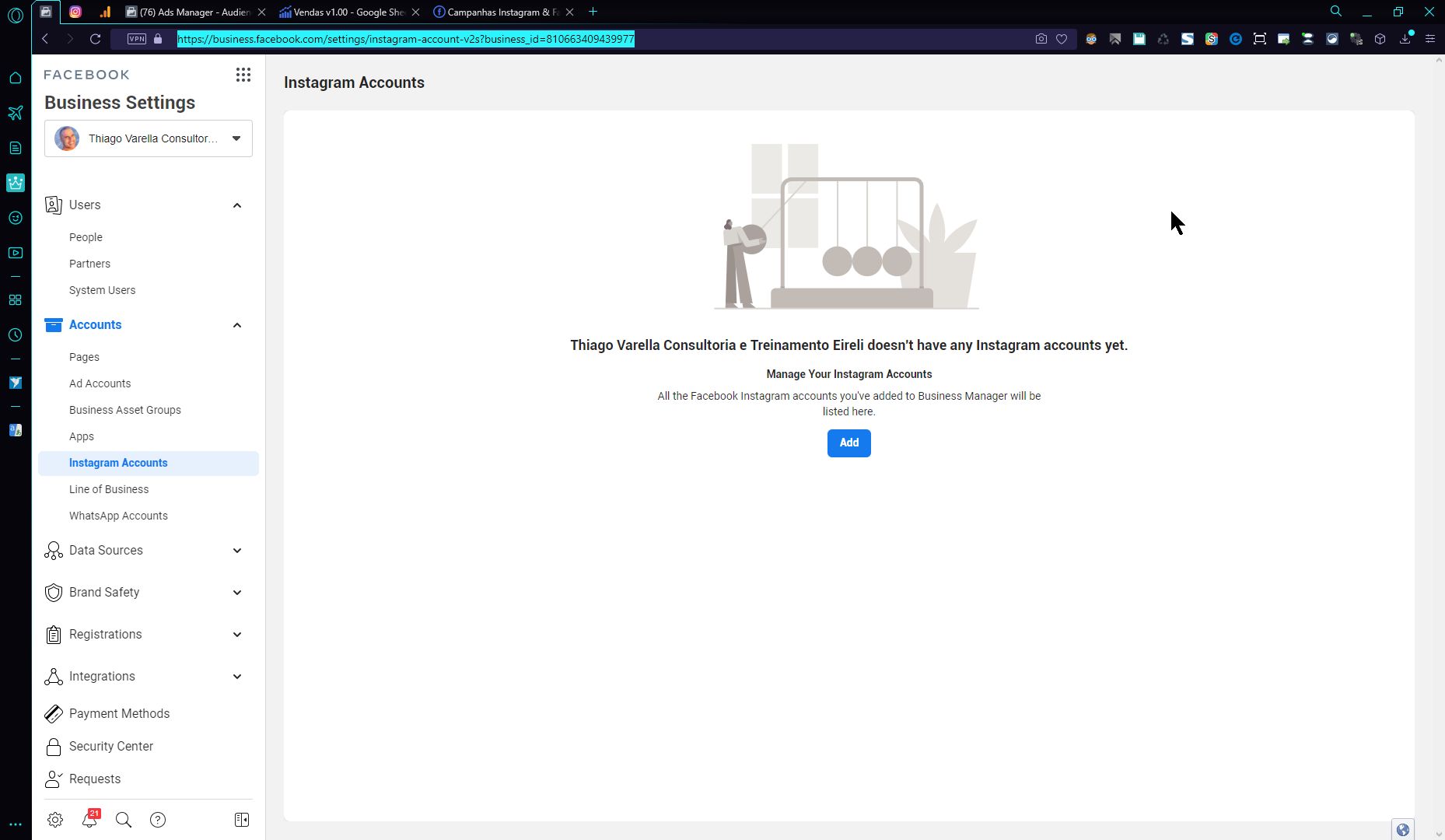Screen dimensions: 1445x840
Task: Open the sidebar smiley messenger icon
Action: [16, 218]
